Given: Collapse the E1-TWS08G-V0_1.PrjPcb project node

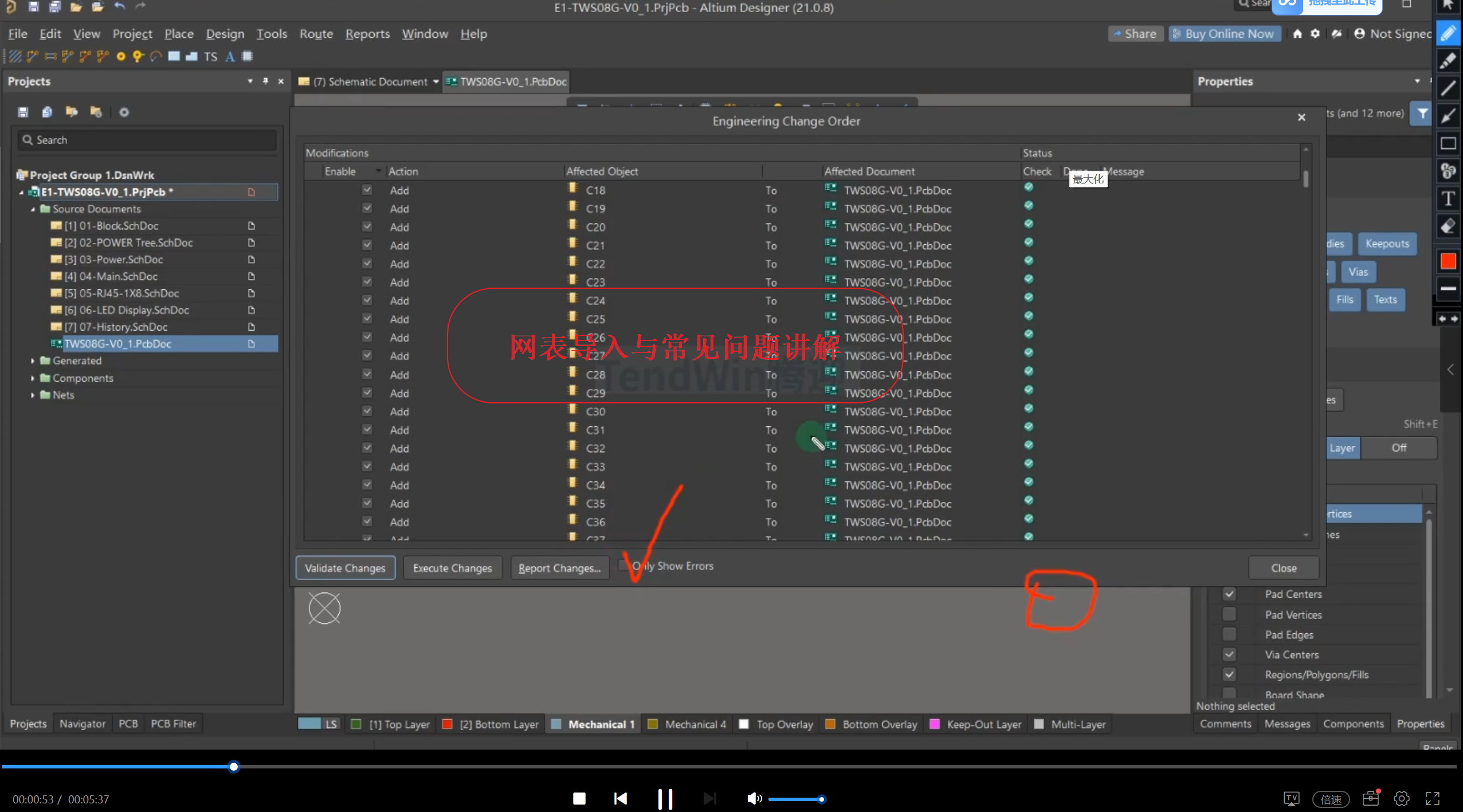Looking at the screenshot, I should click(22, 193).
